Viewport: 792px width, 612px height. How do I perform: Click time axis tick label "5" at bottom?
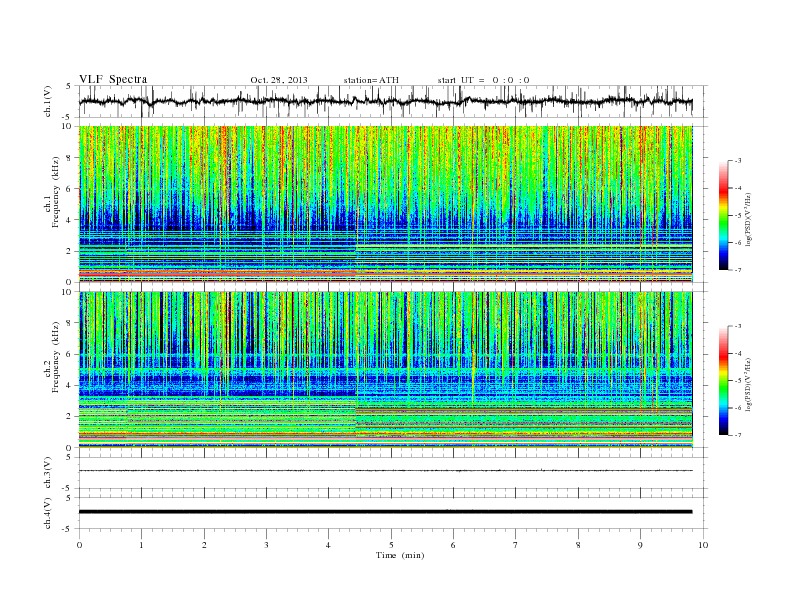pyautogui.click(x=391, y=545)
